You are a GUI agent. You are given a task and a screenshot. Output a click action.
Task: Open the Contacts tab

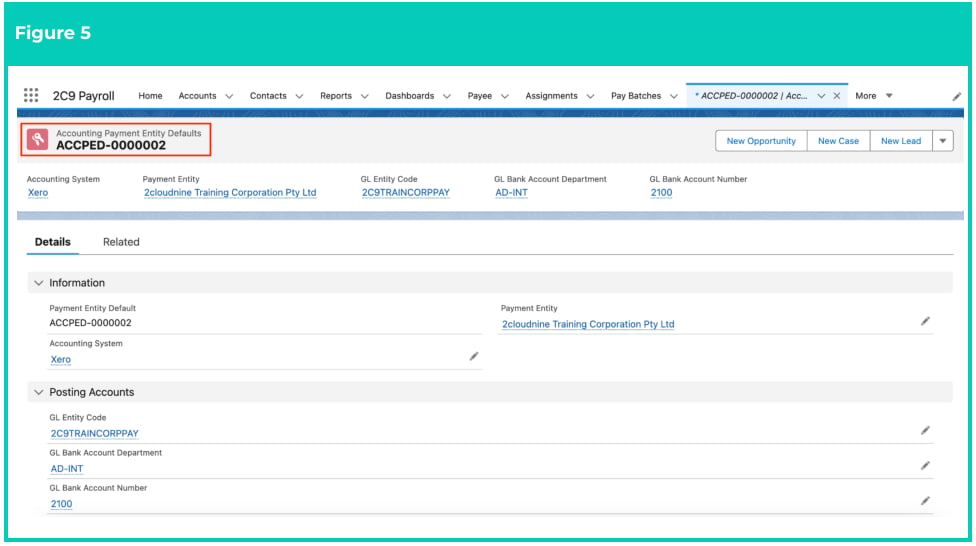click(268, 96)
